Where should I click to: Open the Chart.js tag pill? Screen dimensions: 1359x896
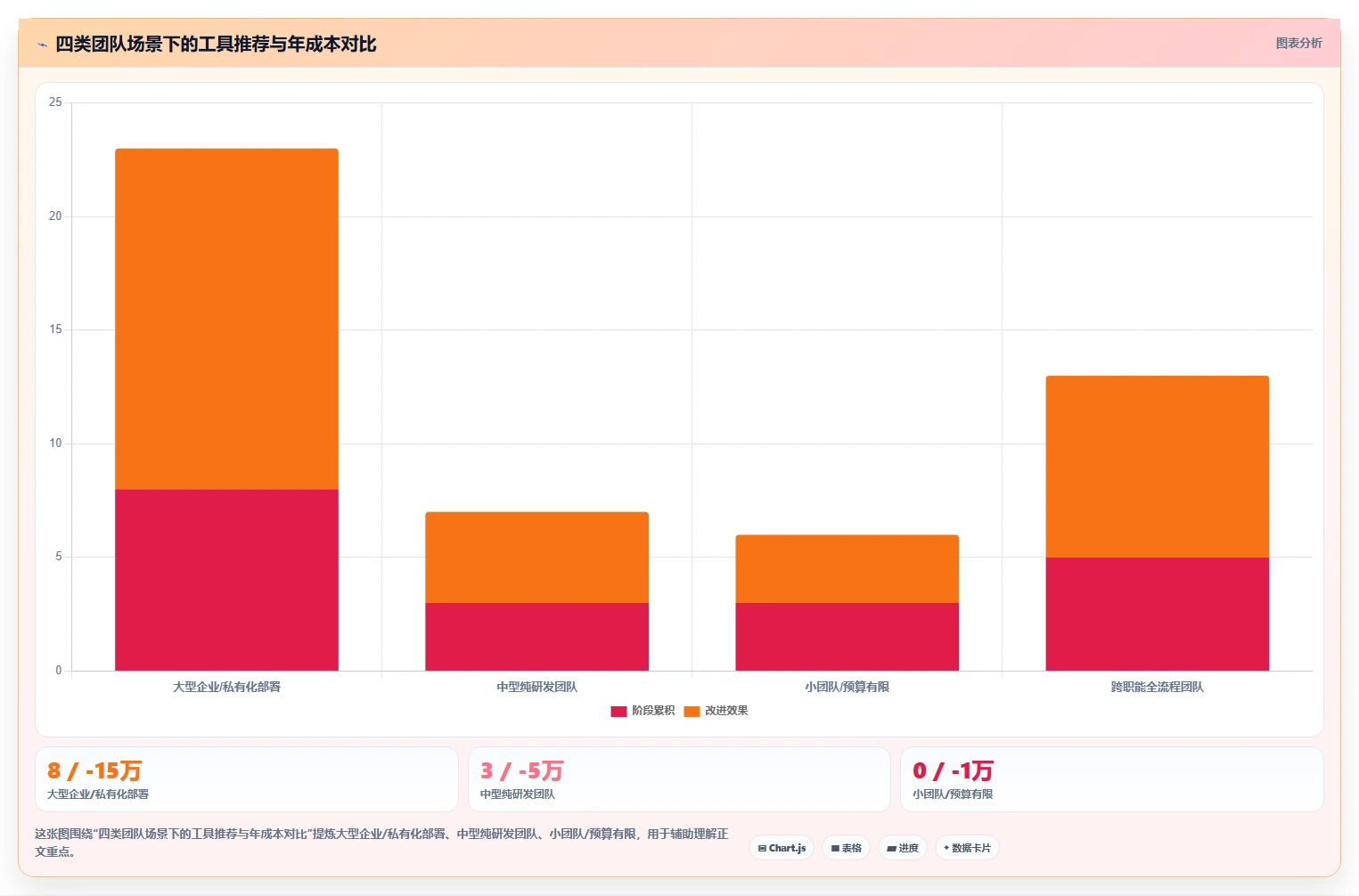(782, 848)
